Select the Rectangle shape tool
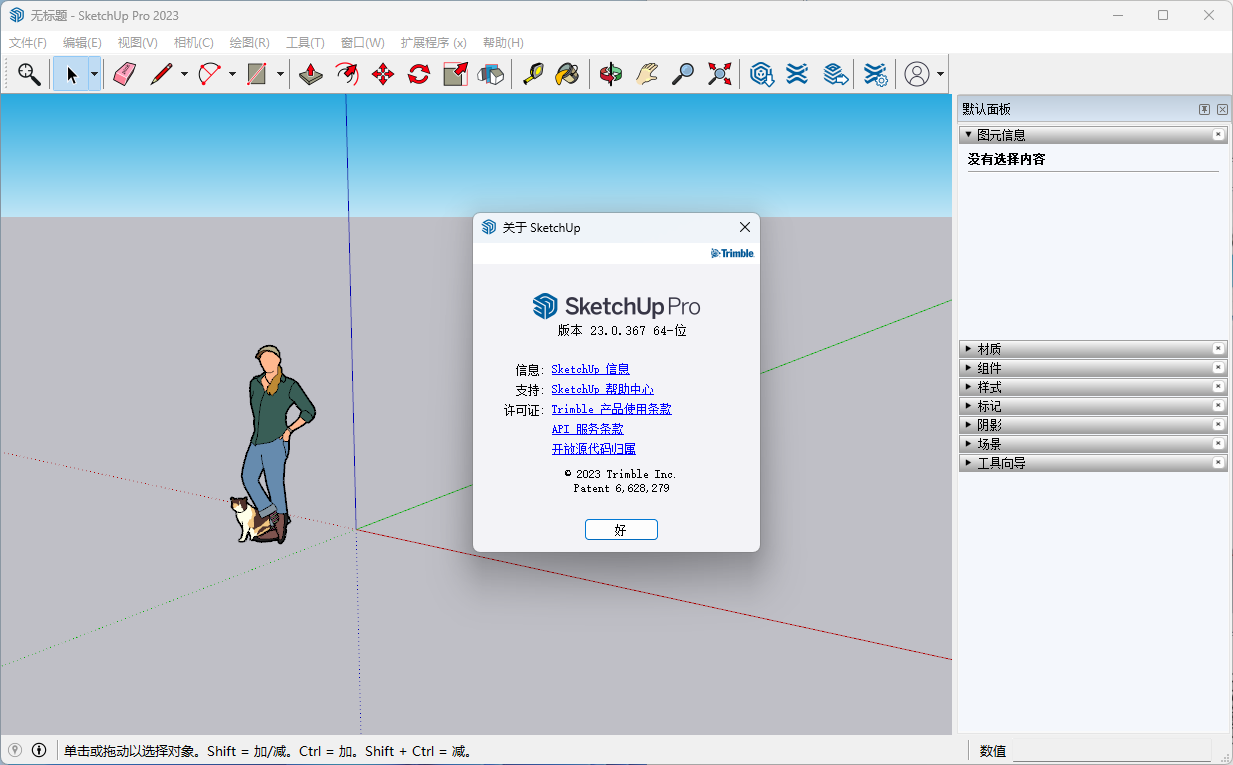The image size is (1233, 765). coord(258,74)
